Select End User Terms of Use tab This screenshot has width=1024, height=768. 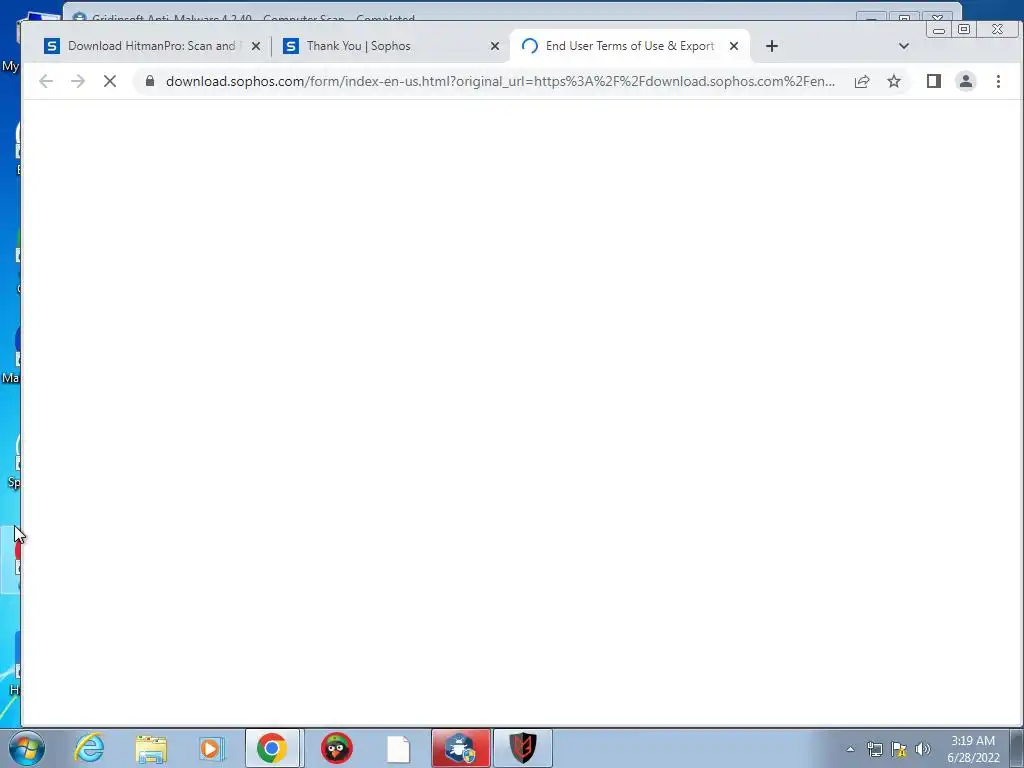[628, 46]
